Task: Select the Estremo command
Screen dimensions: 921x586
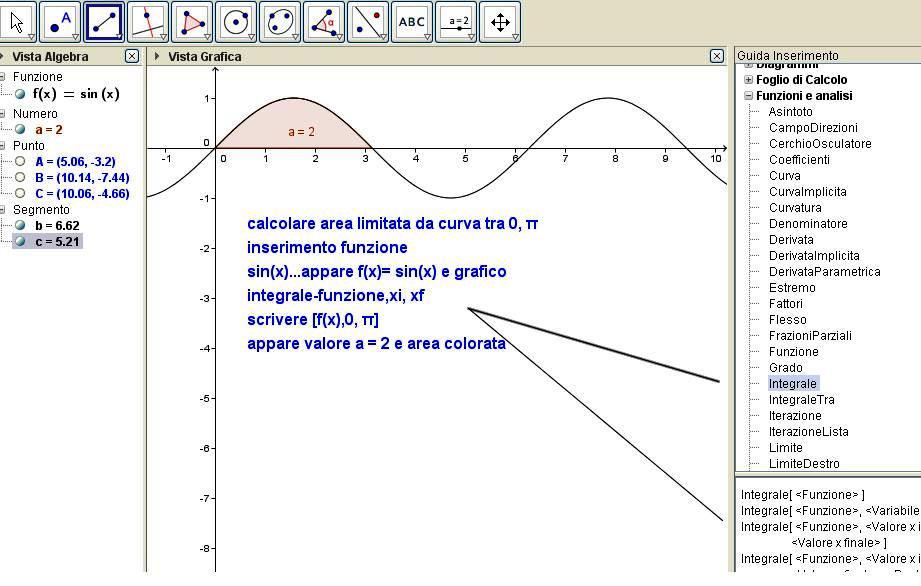Action: click(792, 287)
